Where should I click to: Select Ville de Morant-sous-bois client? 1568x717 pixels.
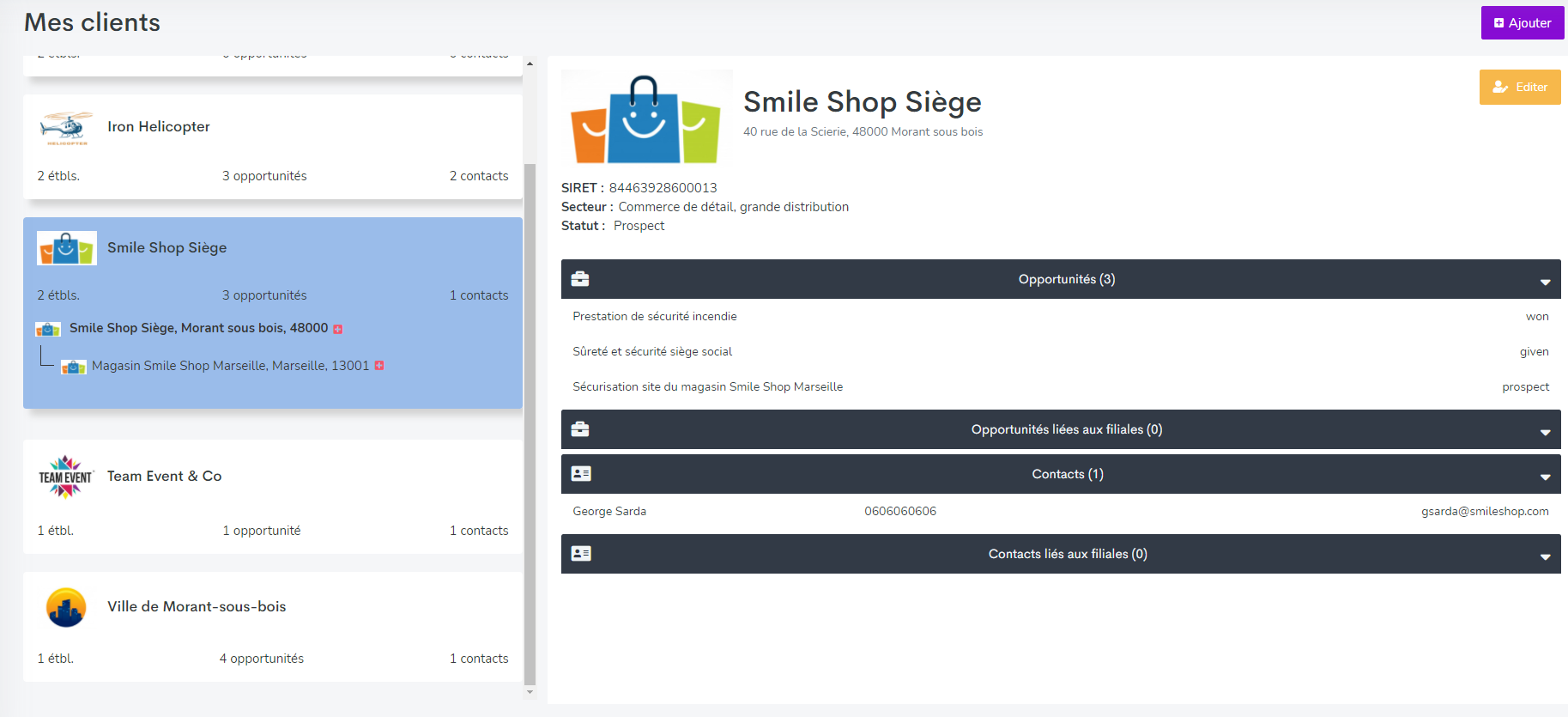[x=197, y=606]
